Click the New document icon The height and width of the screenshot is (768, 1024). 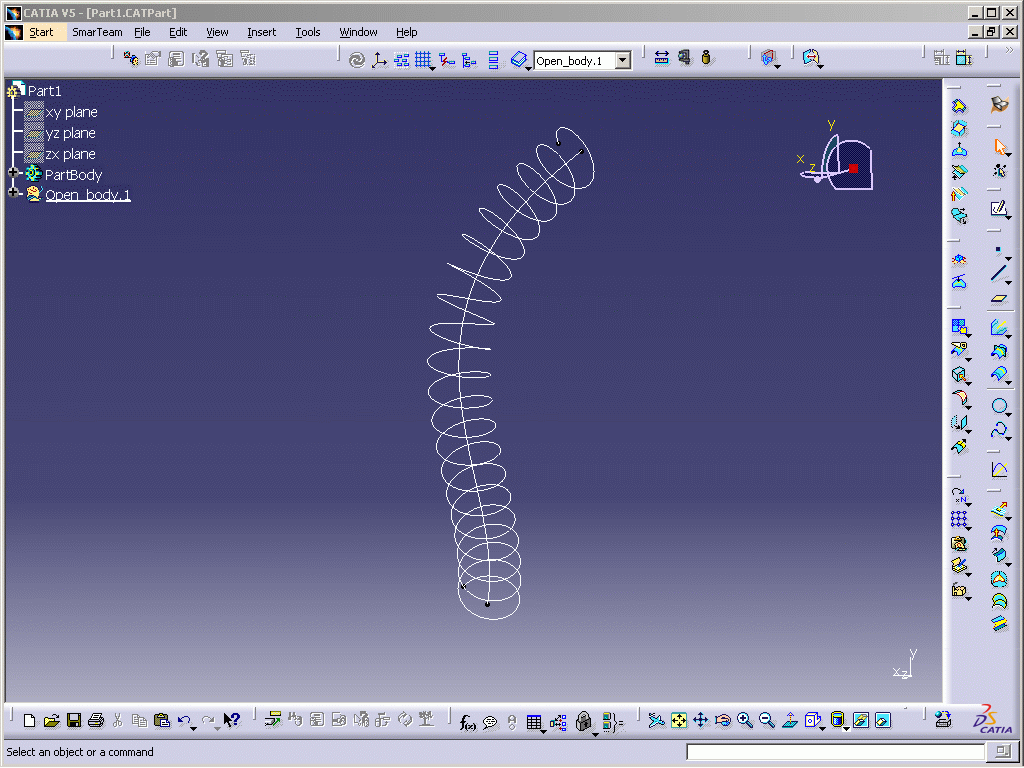tap(29, 720)
